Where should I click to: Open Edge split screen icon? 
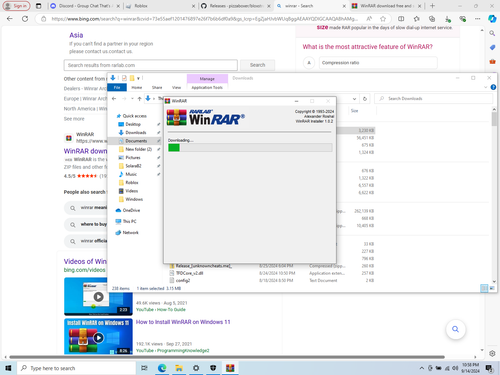(x=401, y=19)
